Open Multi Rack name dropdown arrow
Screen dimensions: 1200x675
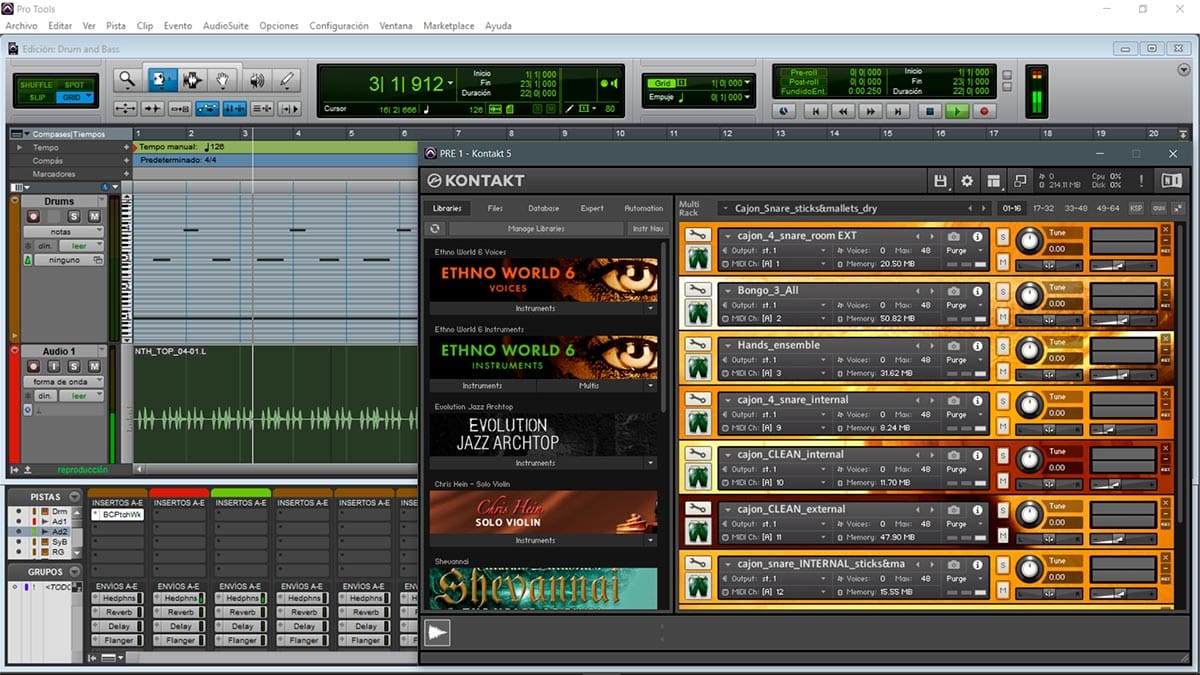(724, 208)
